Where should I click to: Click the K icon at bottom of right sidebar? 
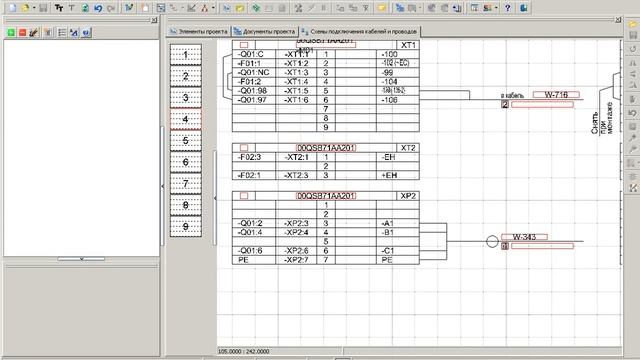pyautogui.click(x=633, y=188)
